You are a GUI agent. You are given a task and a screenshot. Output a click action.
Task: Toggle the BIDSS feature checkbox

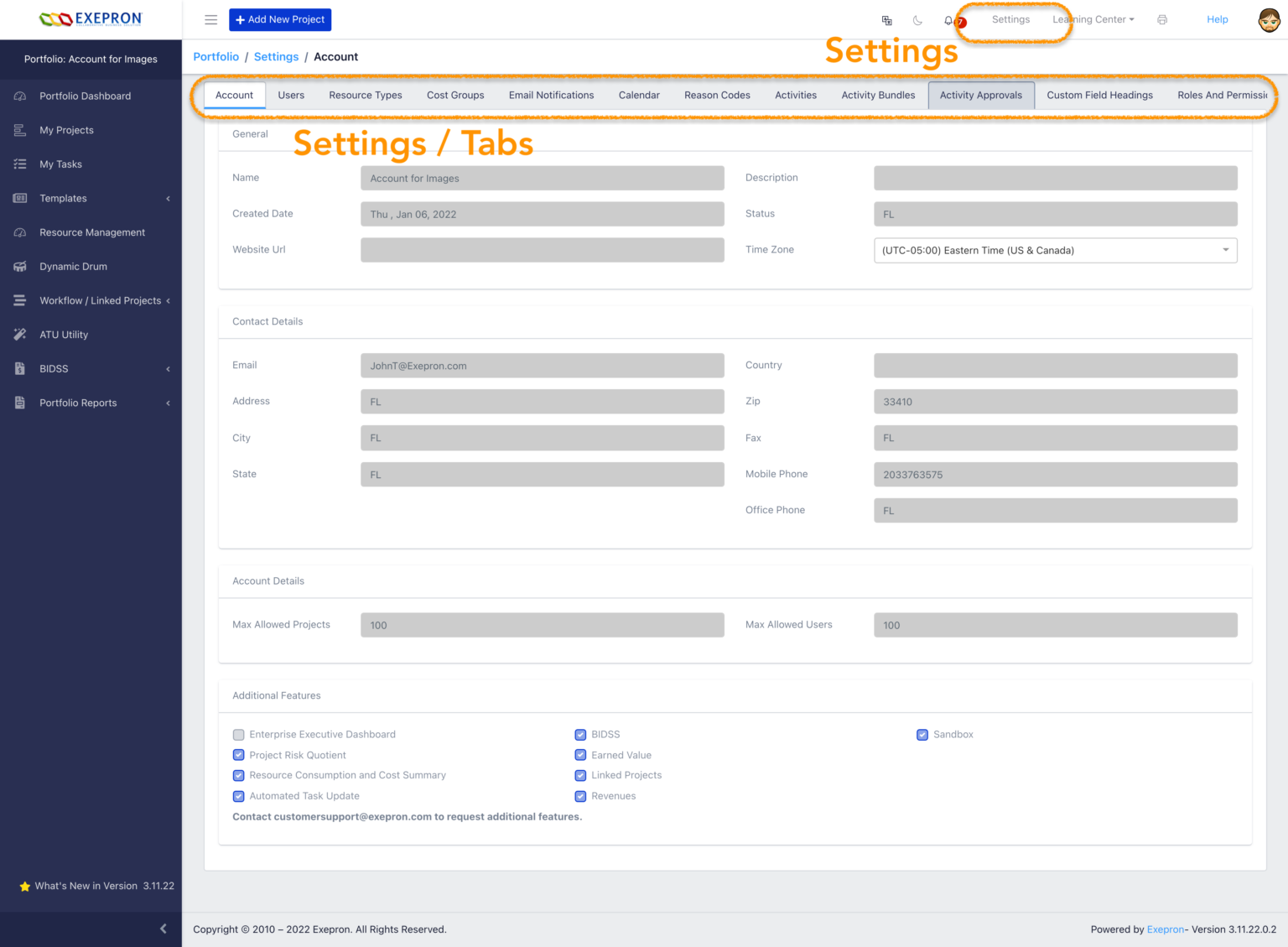(580, 735)
